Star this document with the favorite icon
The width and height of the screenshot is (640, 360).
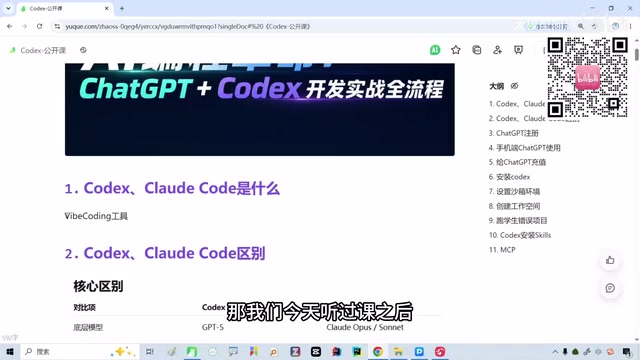tap(456, 50)
